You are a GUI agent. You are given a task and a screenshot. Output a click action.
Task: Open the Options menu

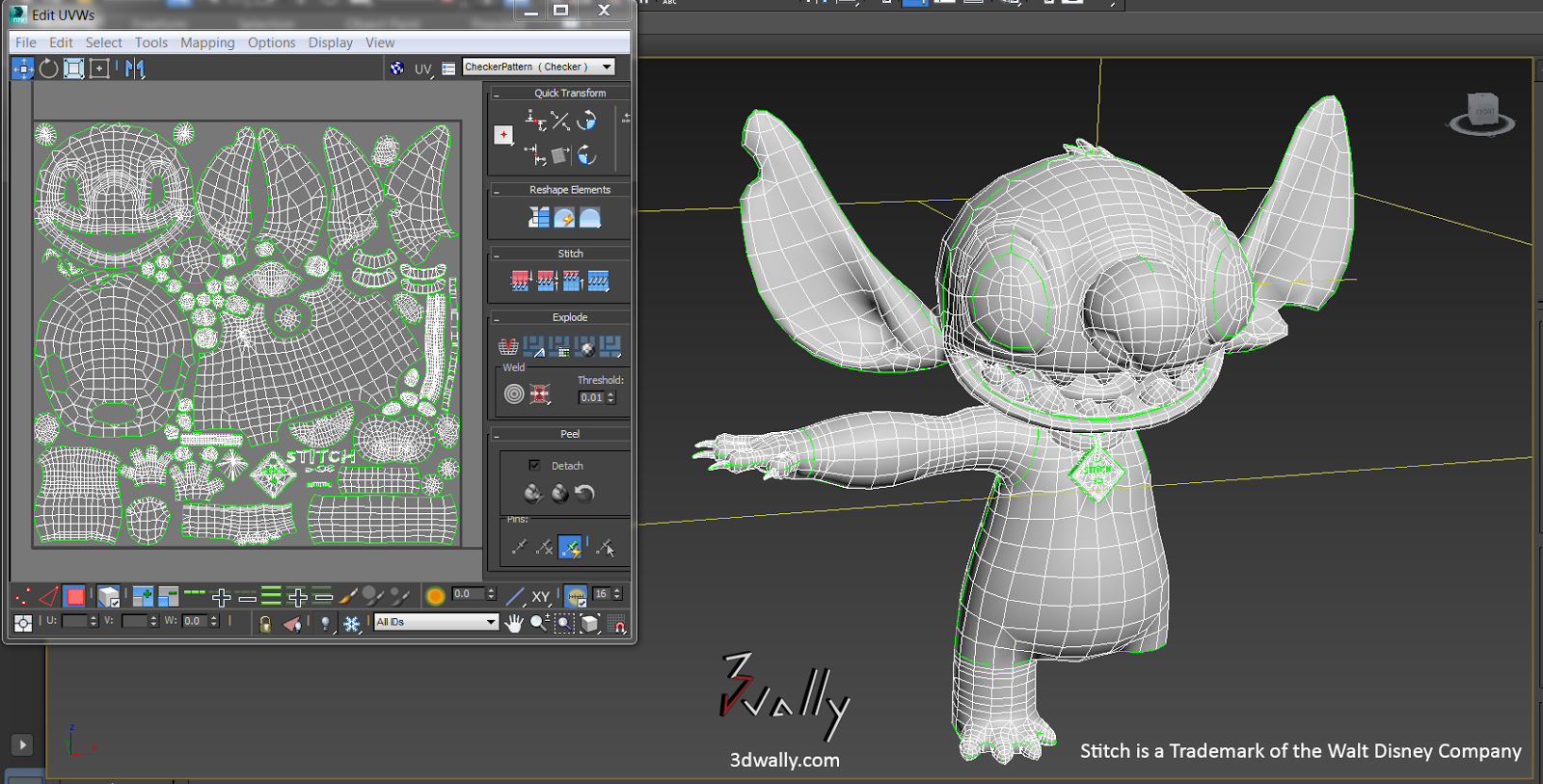pyautogui.click(x=271, y=42)
